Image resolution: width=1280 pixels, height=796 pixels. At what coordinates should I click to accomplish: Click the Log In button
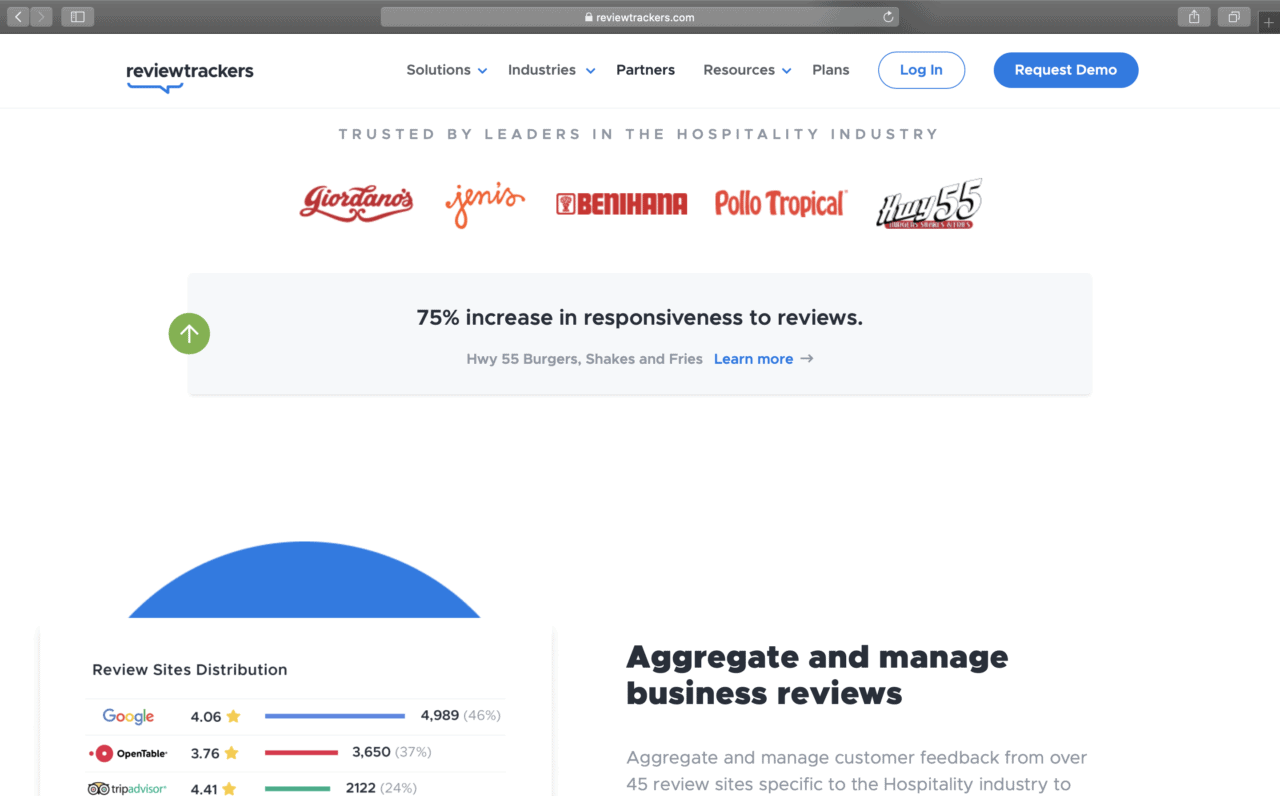click(x=921, y=70)
